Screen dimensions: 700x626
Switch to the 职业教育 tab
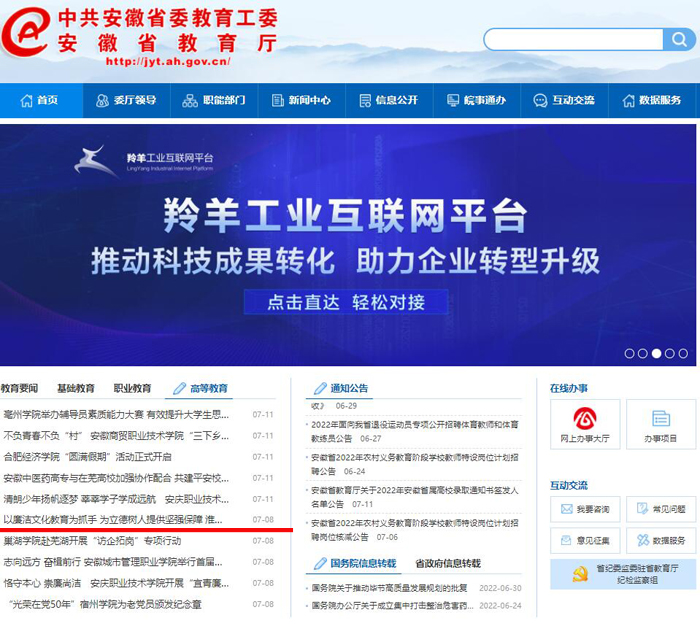(132, 388)
